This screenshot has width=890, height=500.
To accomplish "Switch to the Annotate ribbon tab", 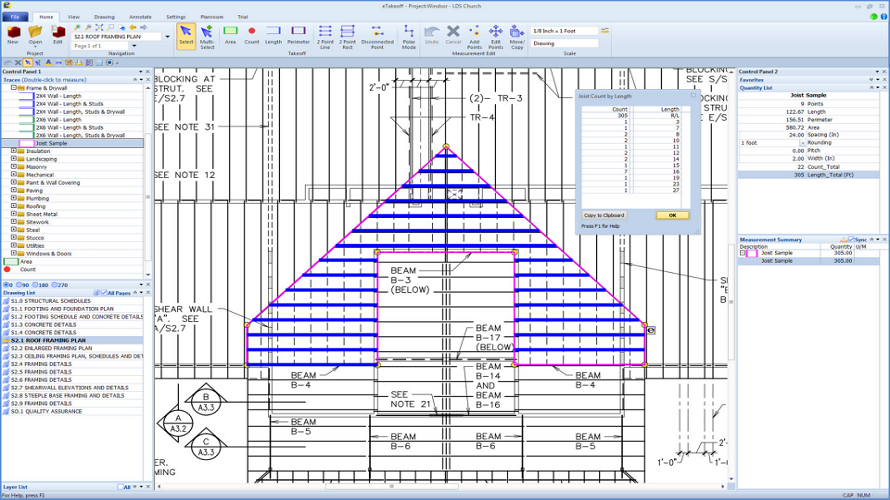I will (x=140, y=17).
